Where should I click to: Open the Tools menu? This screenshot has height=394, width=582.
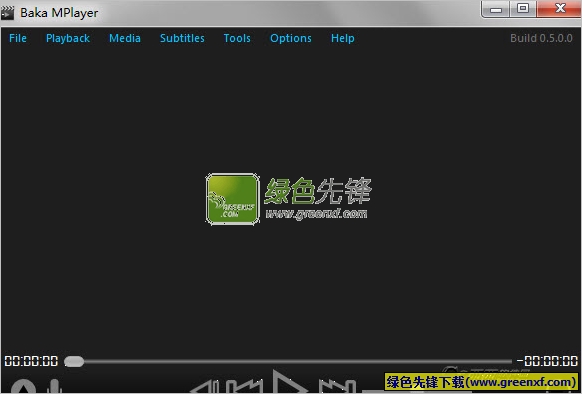coord(237,38)
